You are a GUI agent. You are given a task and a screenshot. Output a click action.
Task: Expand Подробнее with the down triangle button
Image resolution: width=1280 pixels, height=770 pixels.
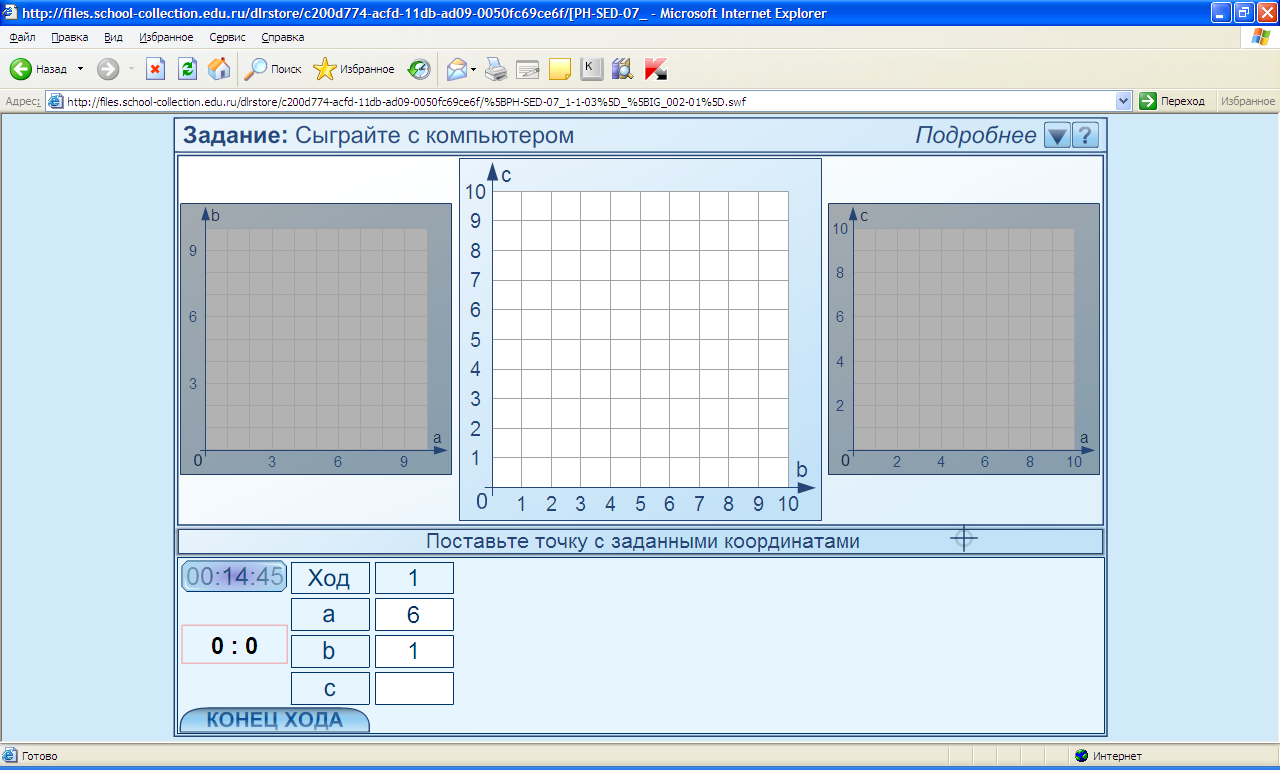pos(1057,136)
